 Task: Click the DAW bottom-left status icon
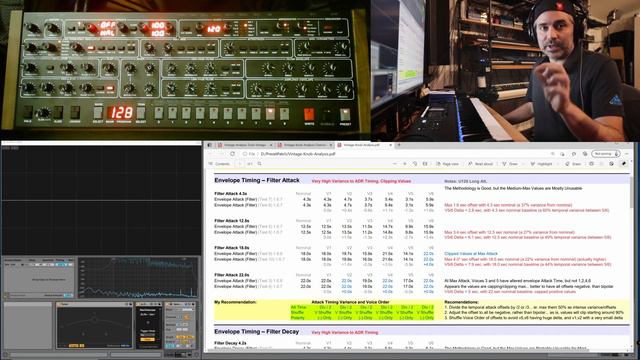click(x=5, y=355)
